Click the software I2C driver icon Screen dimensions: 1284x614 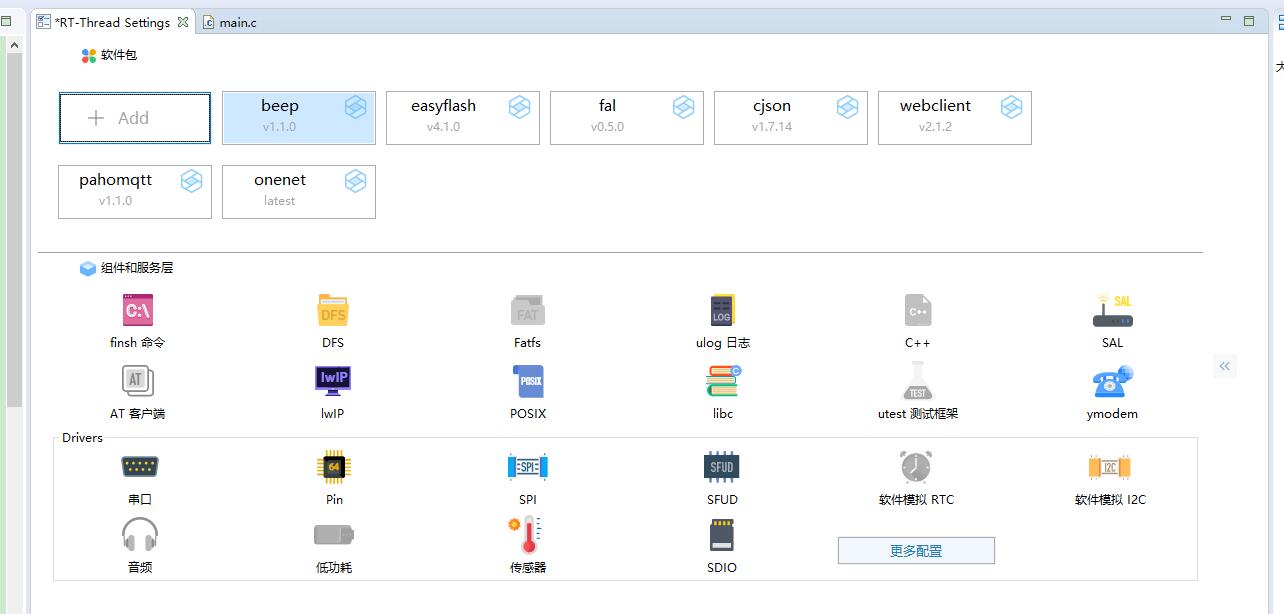coord(1110,467)
